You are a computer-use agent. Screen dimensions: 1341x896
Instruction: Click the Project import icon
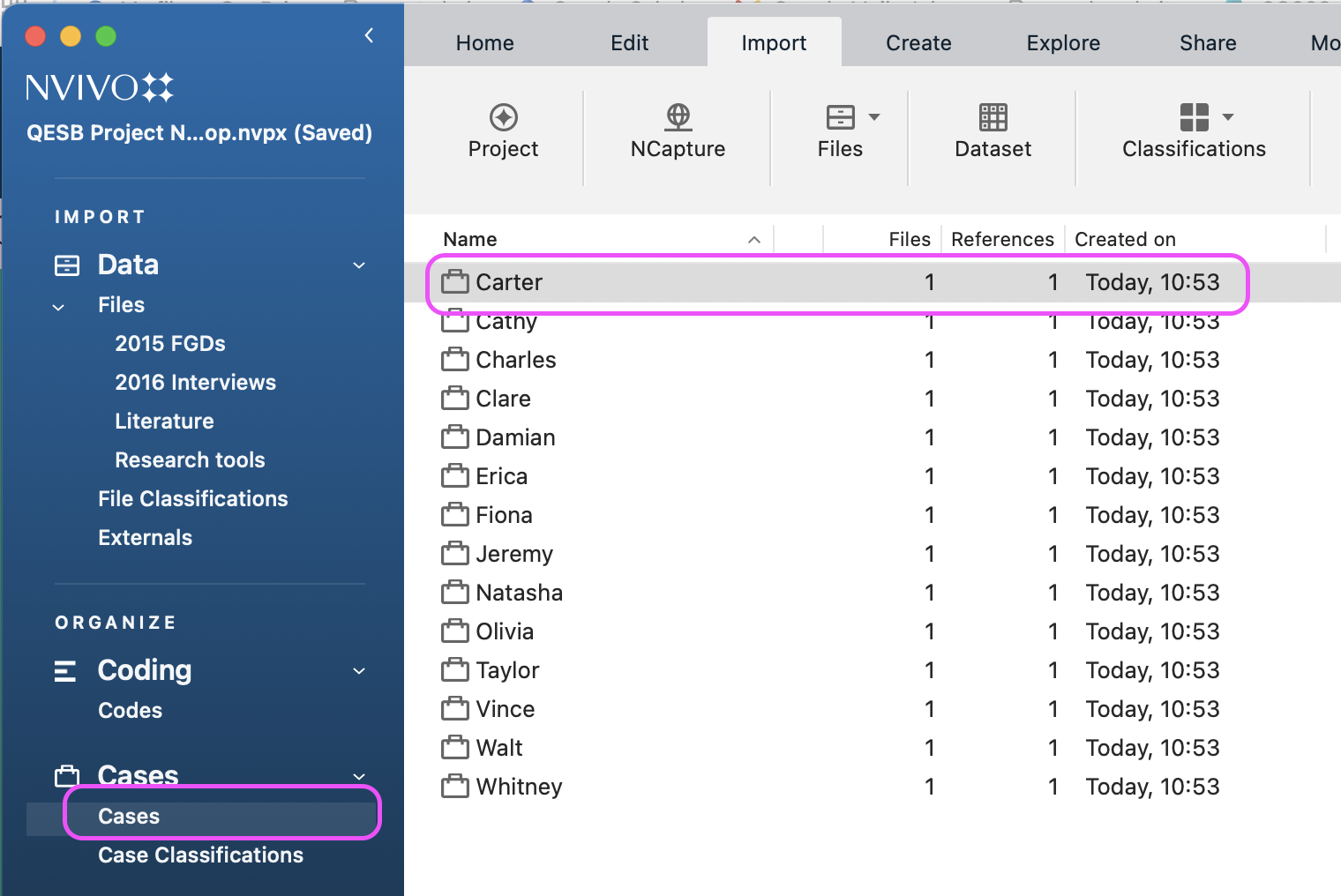[x=503, y=117]
